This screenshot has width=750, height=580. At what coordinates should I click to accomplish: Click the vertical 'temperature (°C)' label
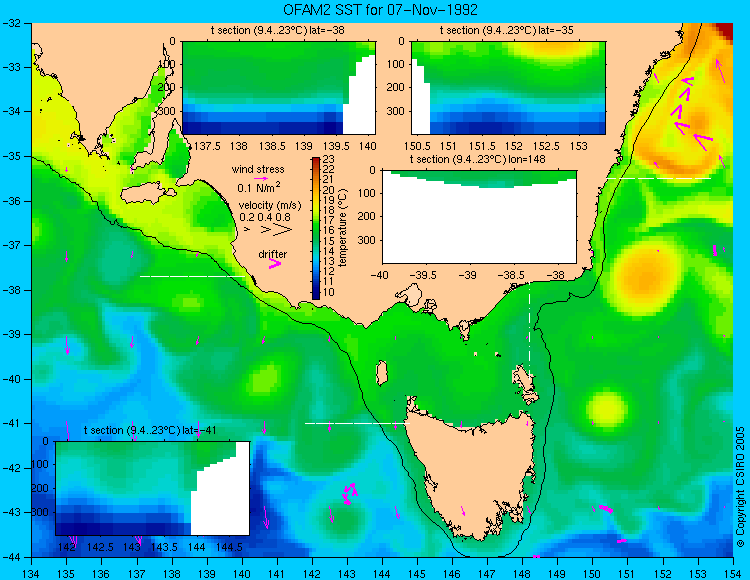342,227
